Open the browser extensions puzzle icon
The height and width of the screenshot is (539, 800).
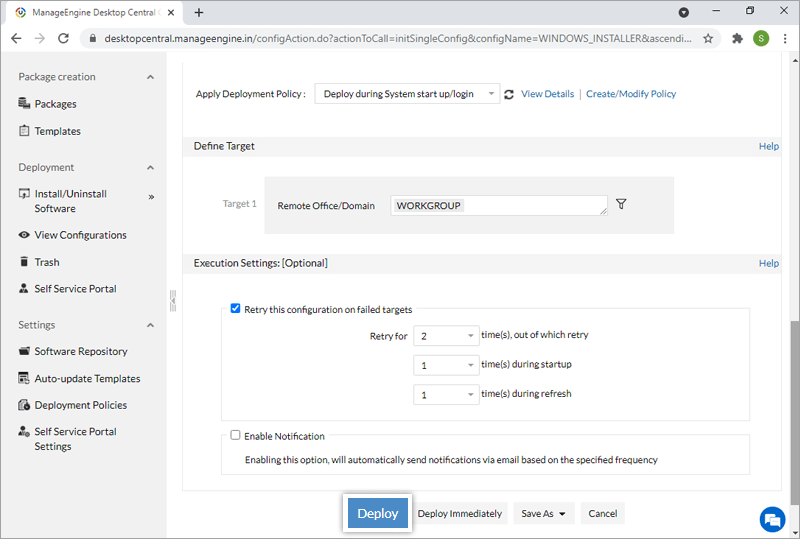(x=737, y=38)
